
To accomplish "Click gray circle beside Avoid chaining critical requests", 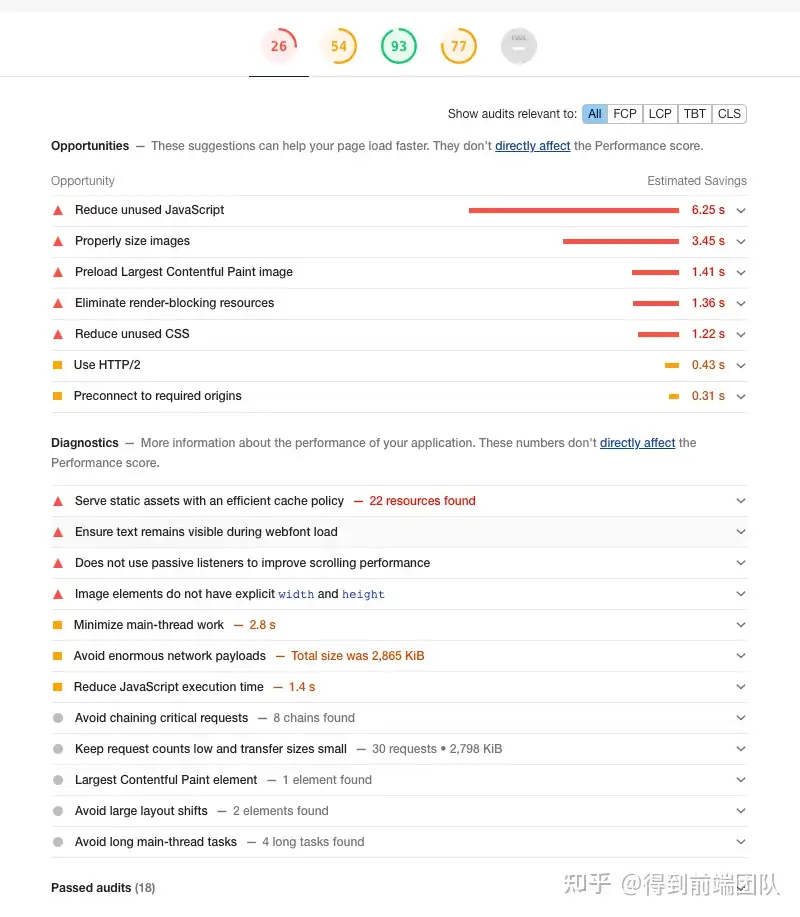I will point(58,718).
